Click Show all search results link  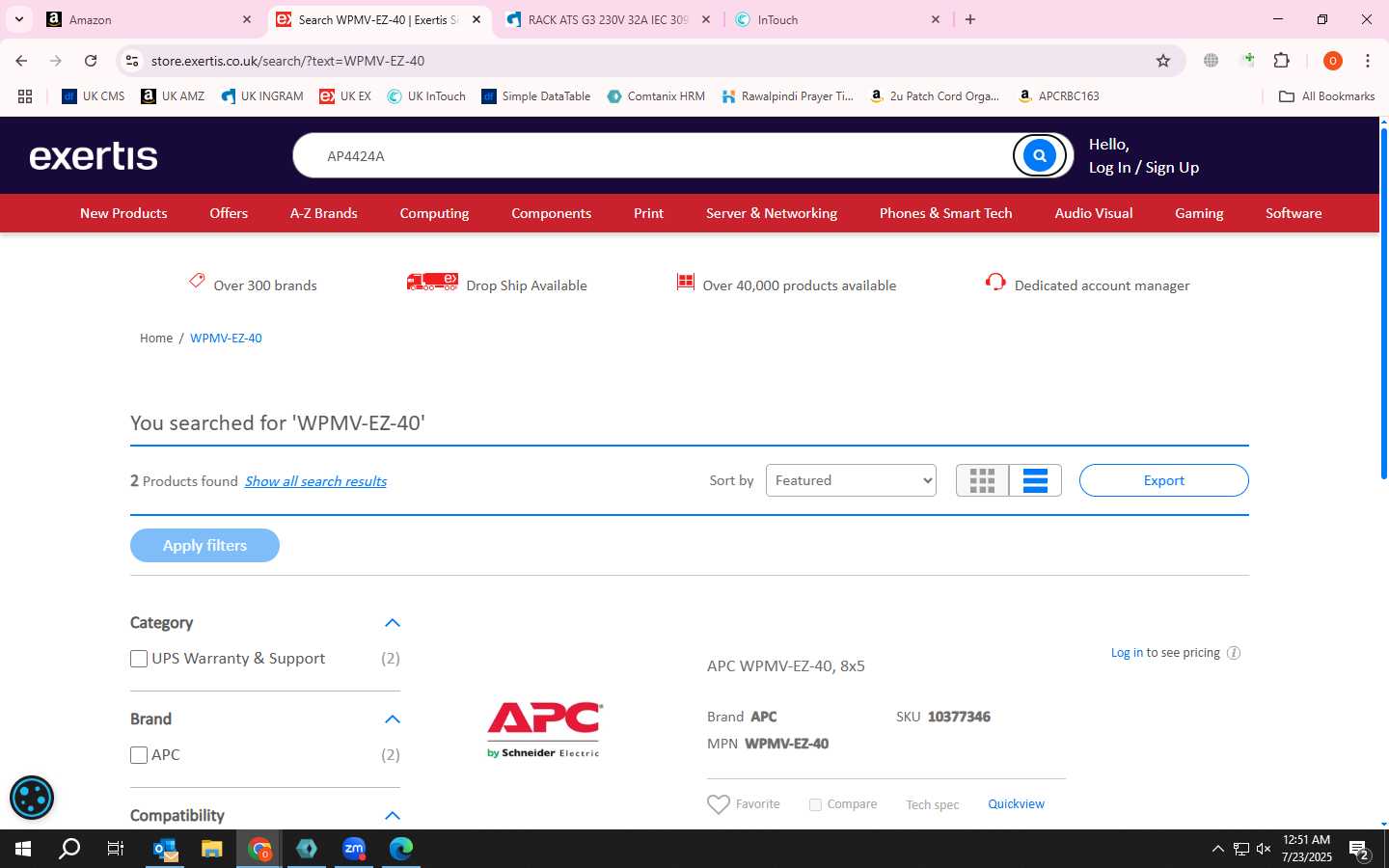[315, 481]
